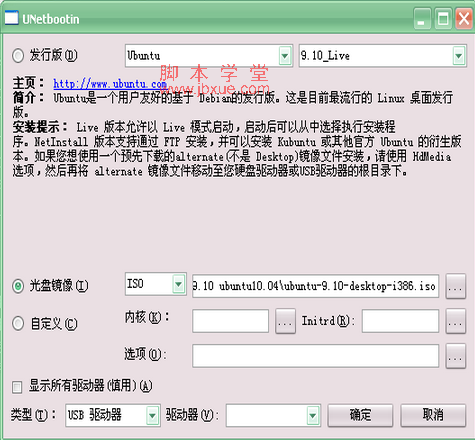Viewport: 475px width, 440px height.
Task: Browse for ISO disk image file
Action: 455,286
